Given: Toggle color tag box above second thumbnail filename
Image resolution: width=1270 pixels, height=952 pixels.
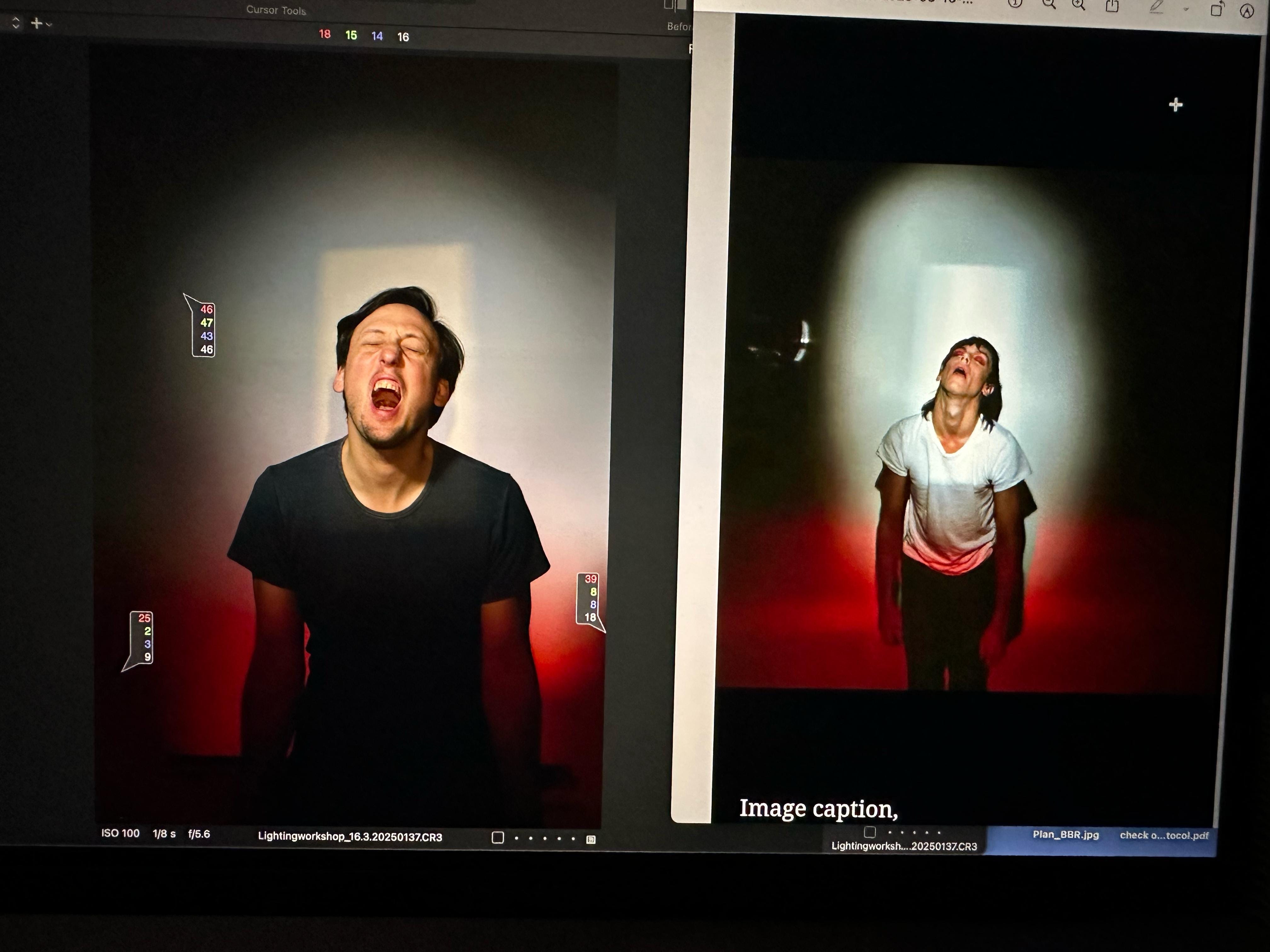Looking at the screenshot, I should 870,832.
